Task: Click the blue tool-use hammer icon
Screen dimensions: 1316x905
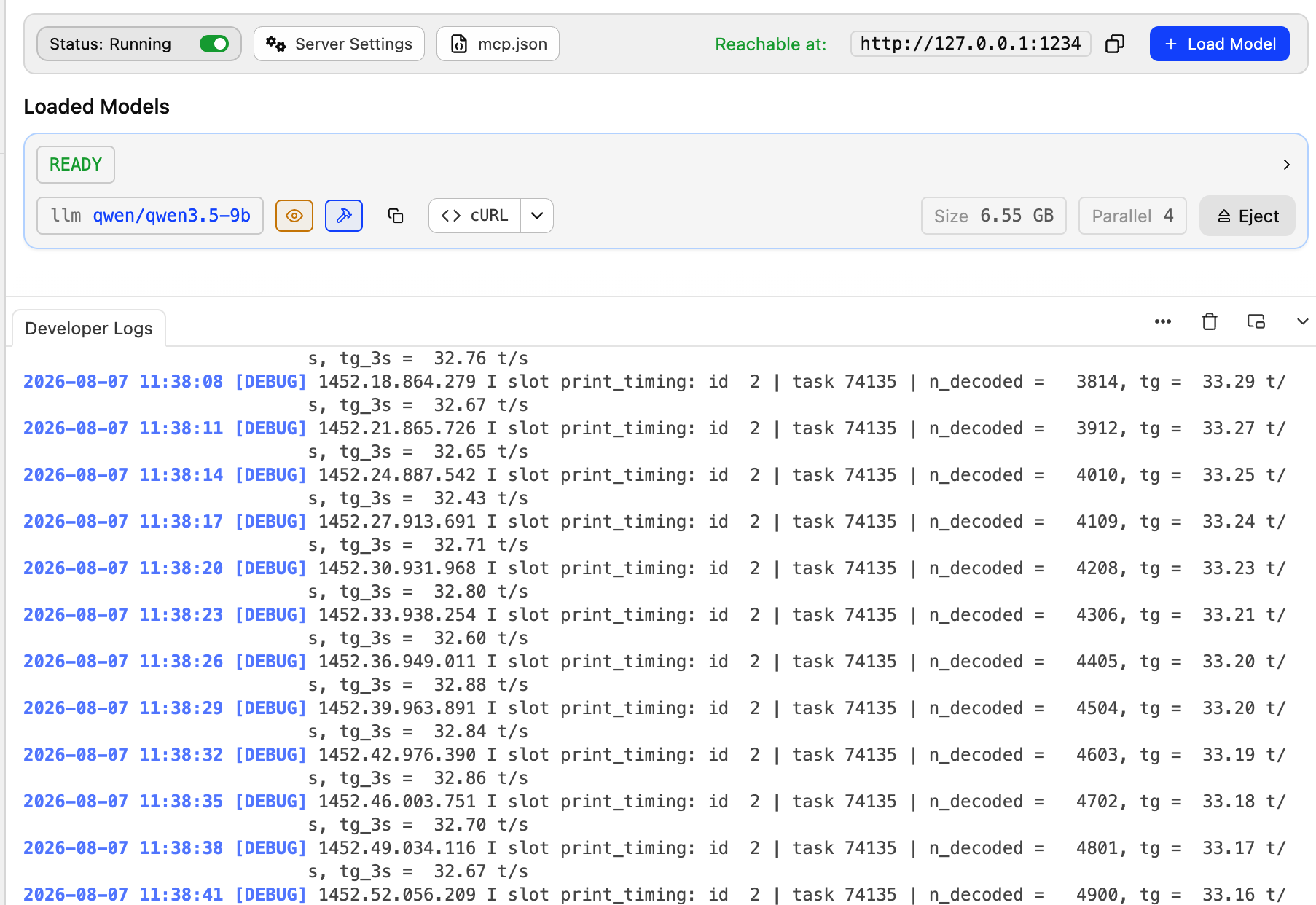Action: [344, 216]
